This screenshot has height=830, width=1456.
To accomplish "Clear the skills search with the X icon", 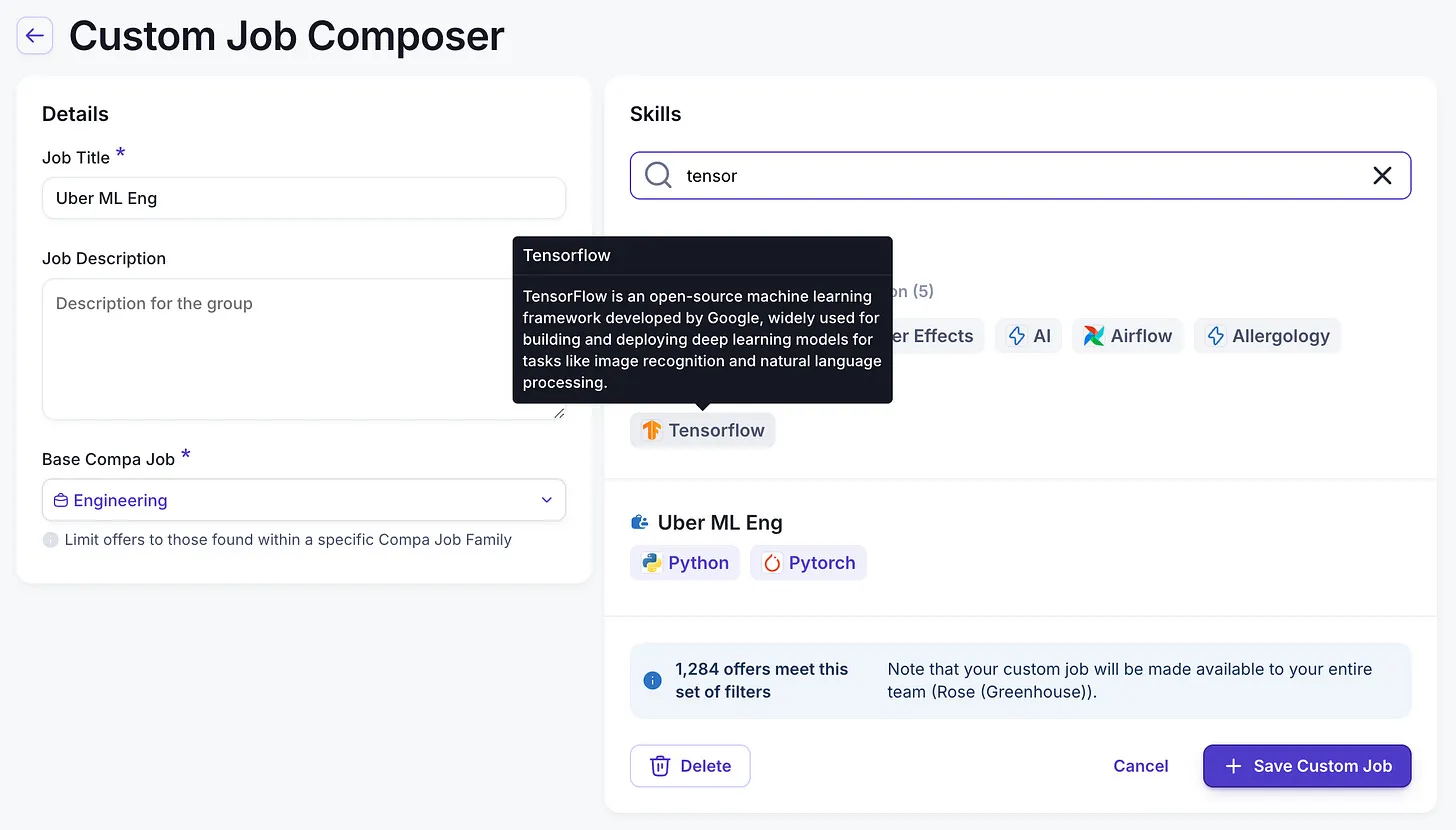I will [1382, 176].
